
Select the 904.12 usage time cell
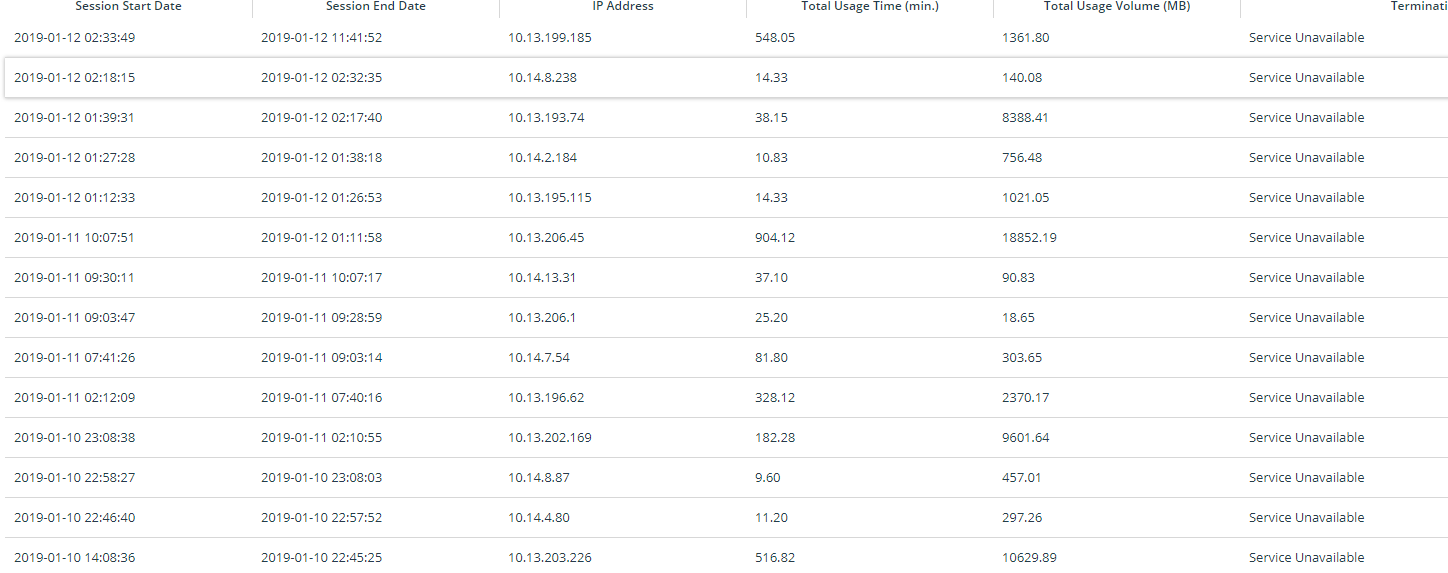point(775,238)
